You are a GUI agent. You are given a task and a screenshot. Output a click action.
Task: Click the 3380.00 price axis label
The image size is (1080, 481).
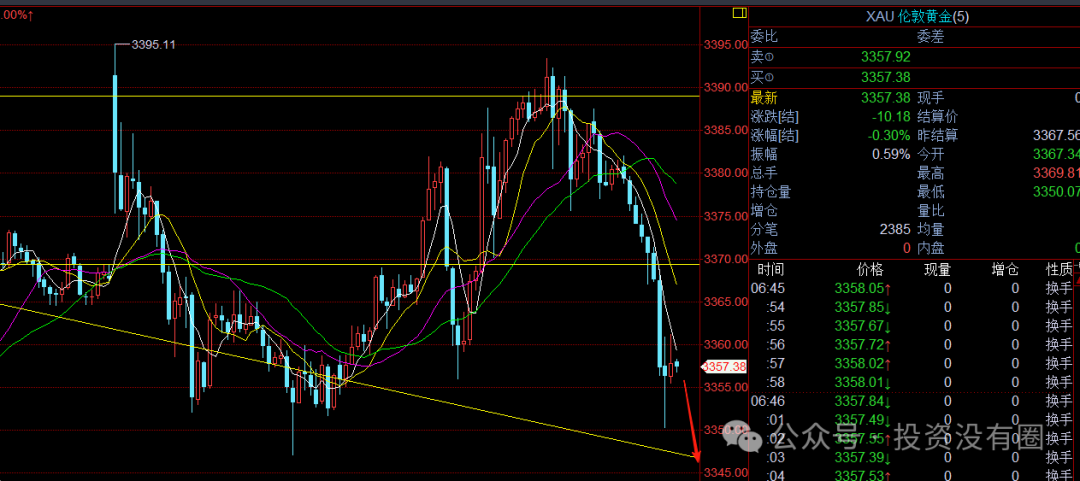[x=725, y=174]
